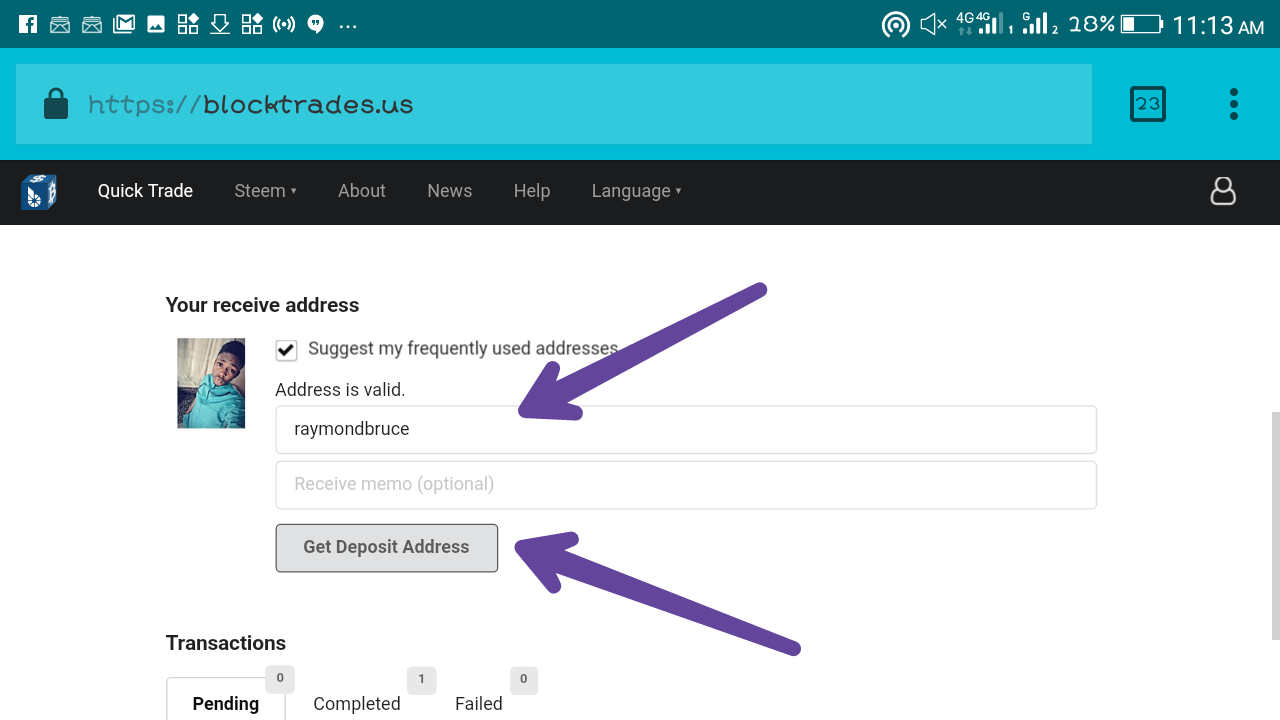Switch to the Completed transactions tab
The image size is (1280, 720).
pos(357,703)
